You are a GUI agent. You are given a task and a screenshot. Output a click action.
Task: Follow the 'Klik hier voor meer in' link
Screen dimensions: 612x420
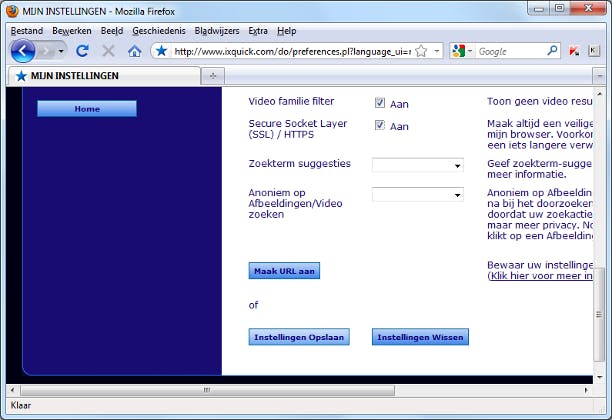(x=540, y=276)
